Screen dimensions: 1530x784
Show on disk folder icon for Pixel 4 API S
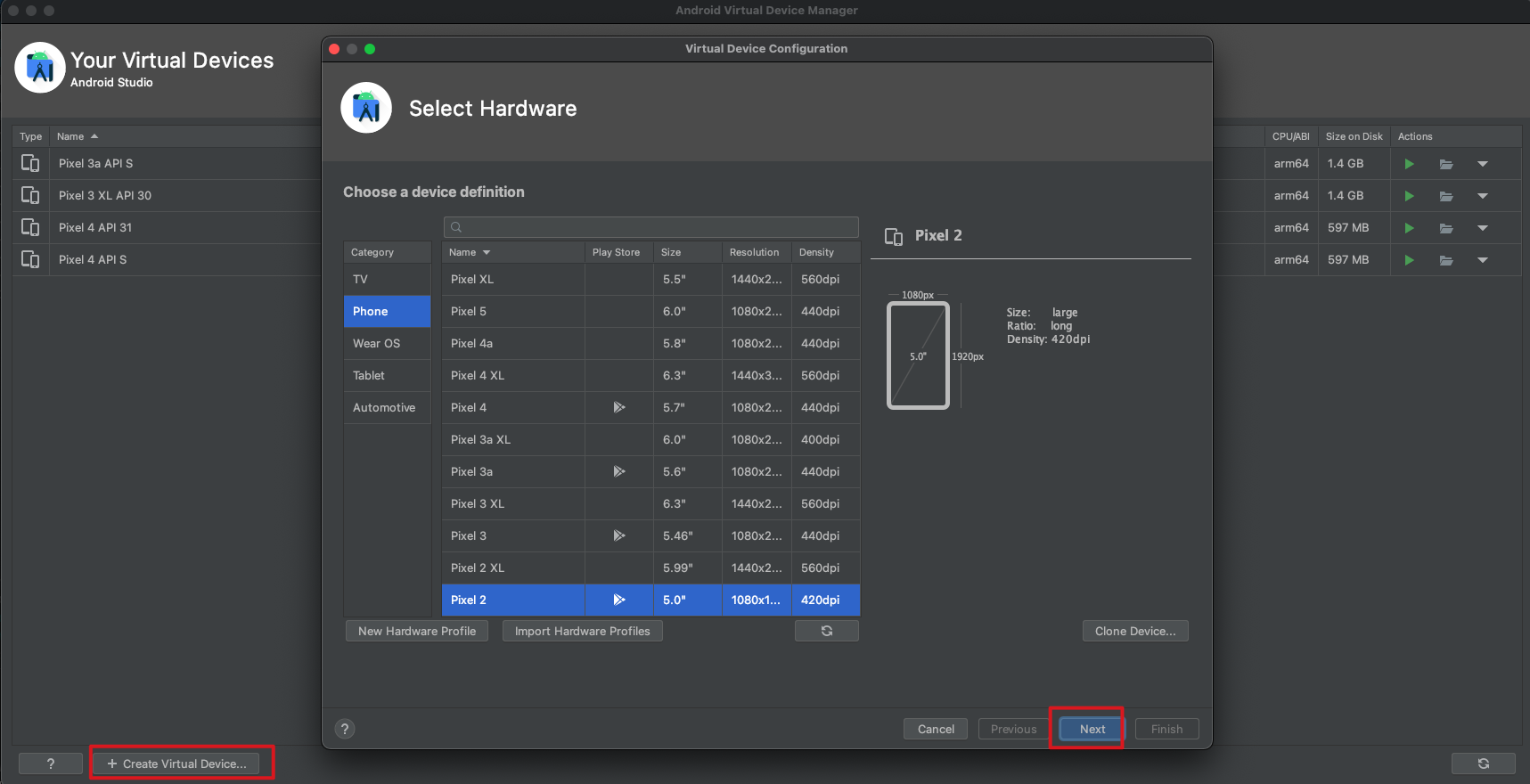[1445, 260]
